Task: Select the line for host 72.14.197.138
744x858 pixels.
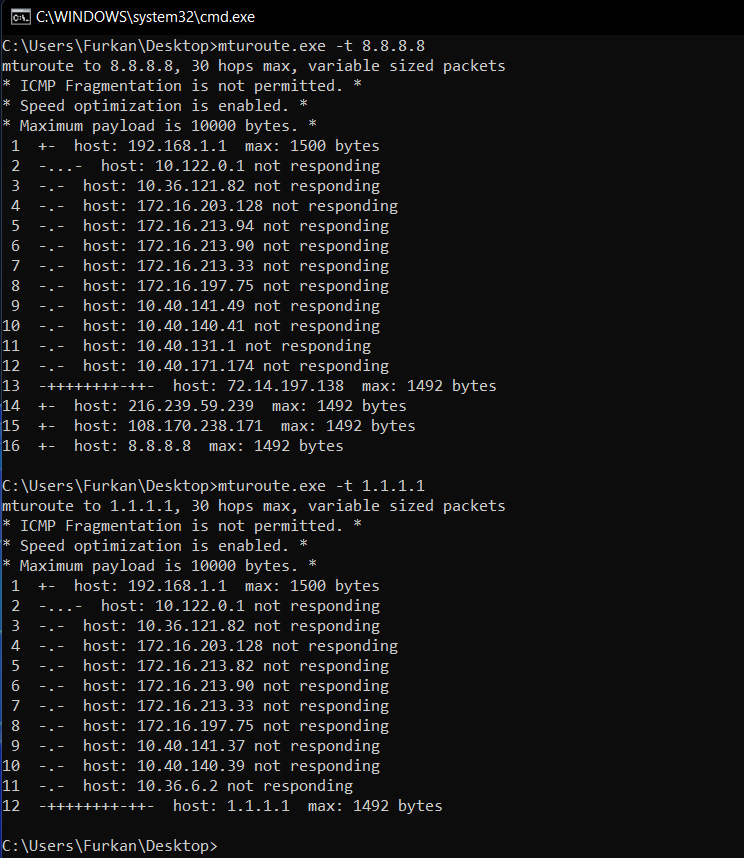Action: pos(249,386)
